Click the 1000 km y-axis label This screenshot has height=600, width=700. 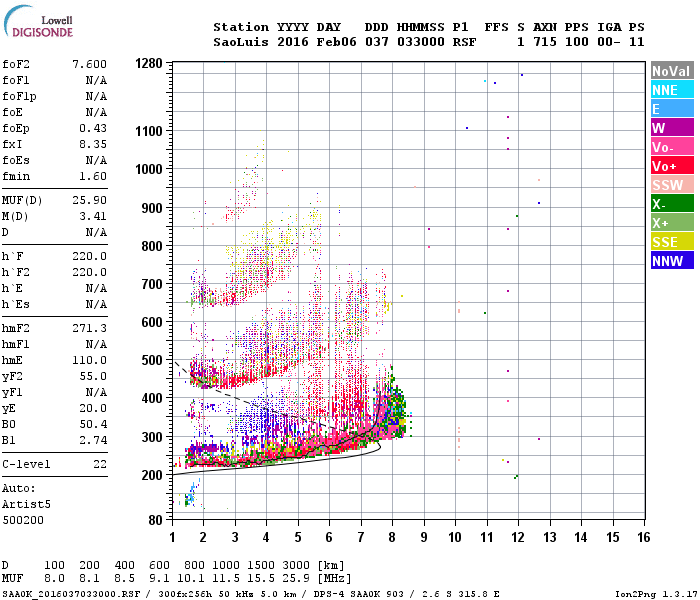pyautogui.click(x=149, y=169)
